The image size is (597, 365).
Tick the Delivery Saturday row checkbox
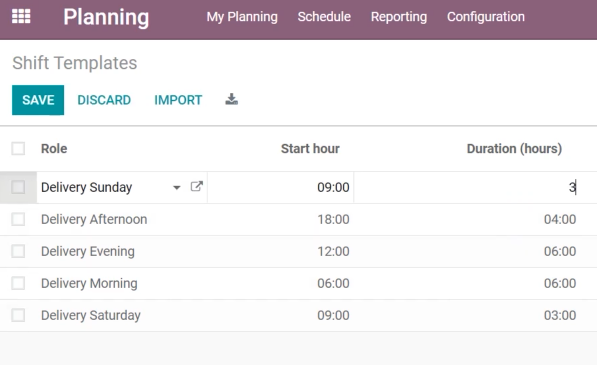(x=18, y=315)
